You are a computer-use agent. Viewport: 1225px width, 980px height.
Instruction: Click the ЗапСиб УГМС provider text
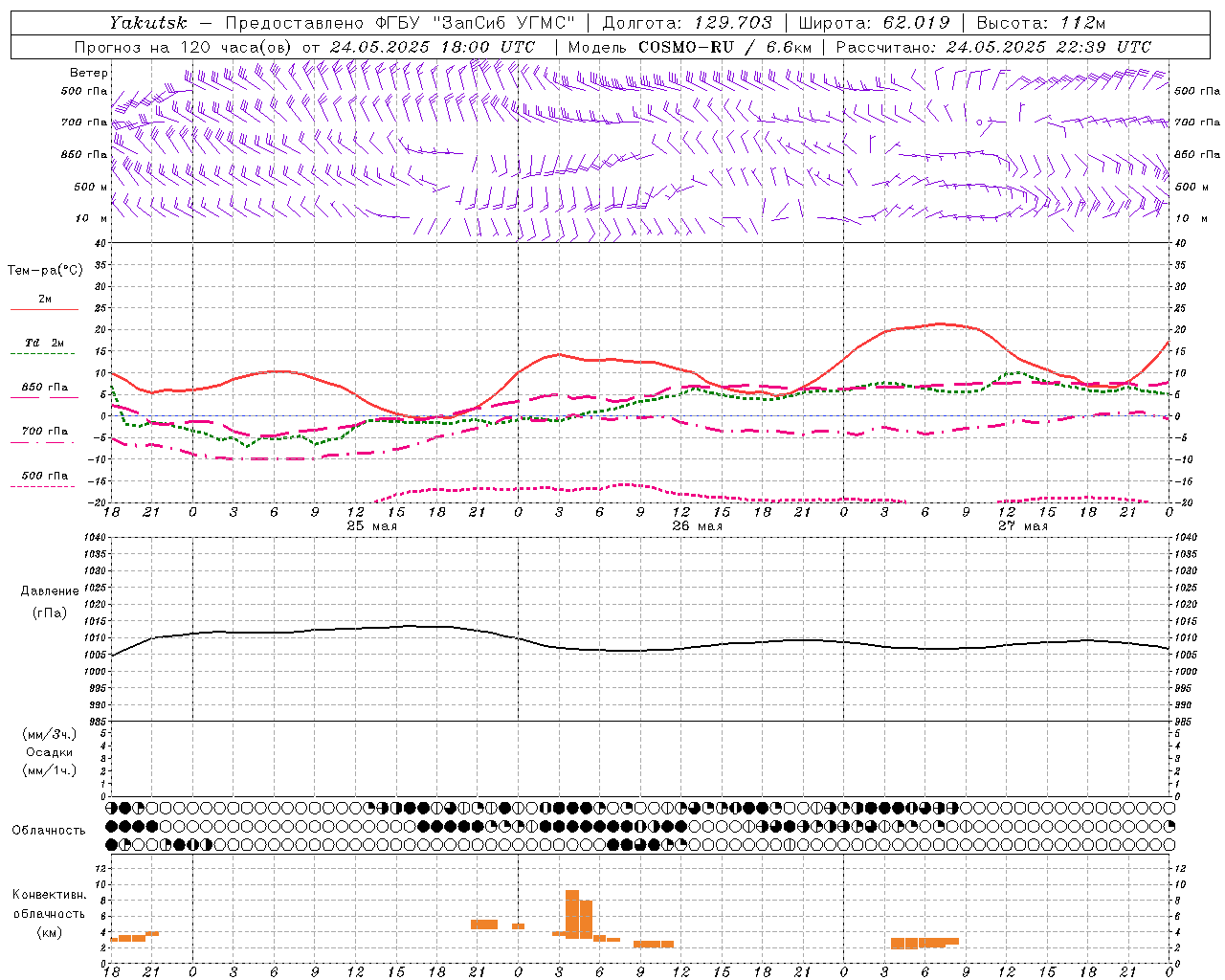tap(504, 22)
